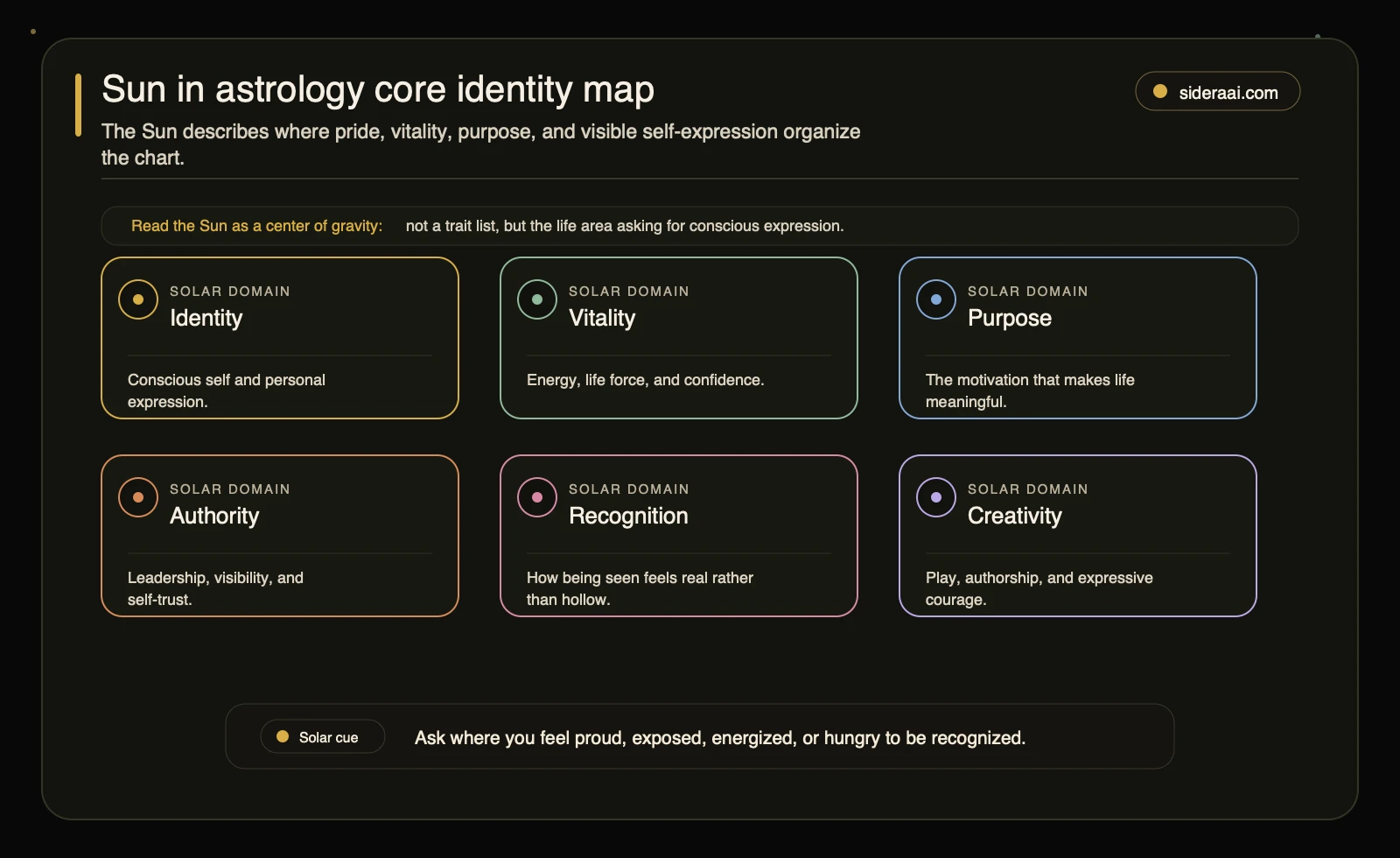This screenshot has height=858, width=1400.
Task: Click SOLAR DOMAIN label above Recognition
Action: click(x=629, y=489)
